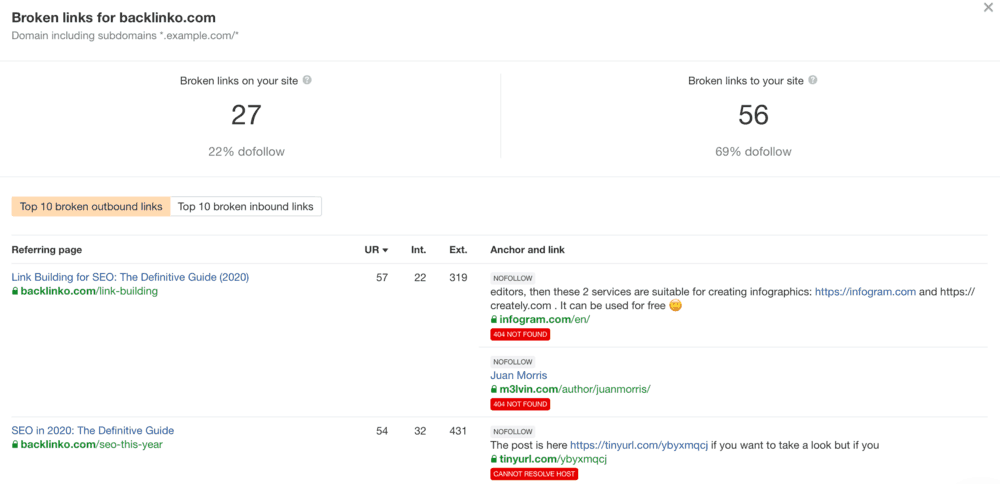Click NOFOLLOW tag above Juan Morris
Viewport: 1000px width, 484px height.
[513, 362]
